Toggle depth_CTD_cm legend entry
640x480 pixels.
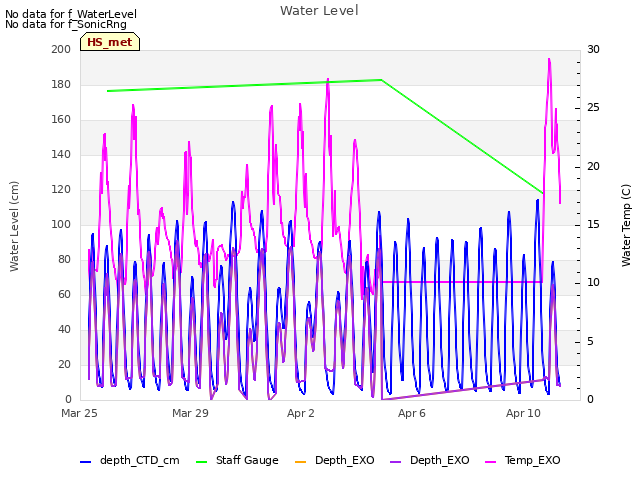(x=129, y=460)
